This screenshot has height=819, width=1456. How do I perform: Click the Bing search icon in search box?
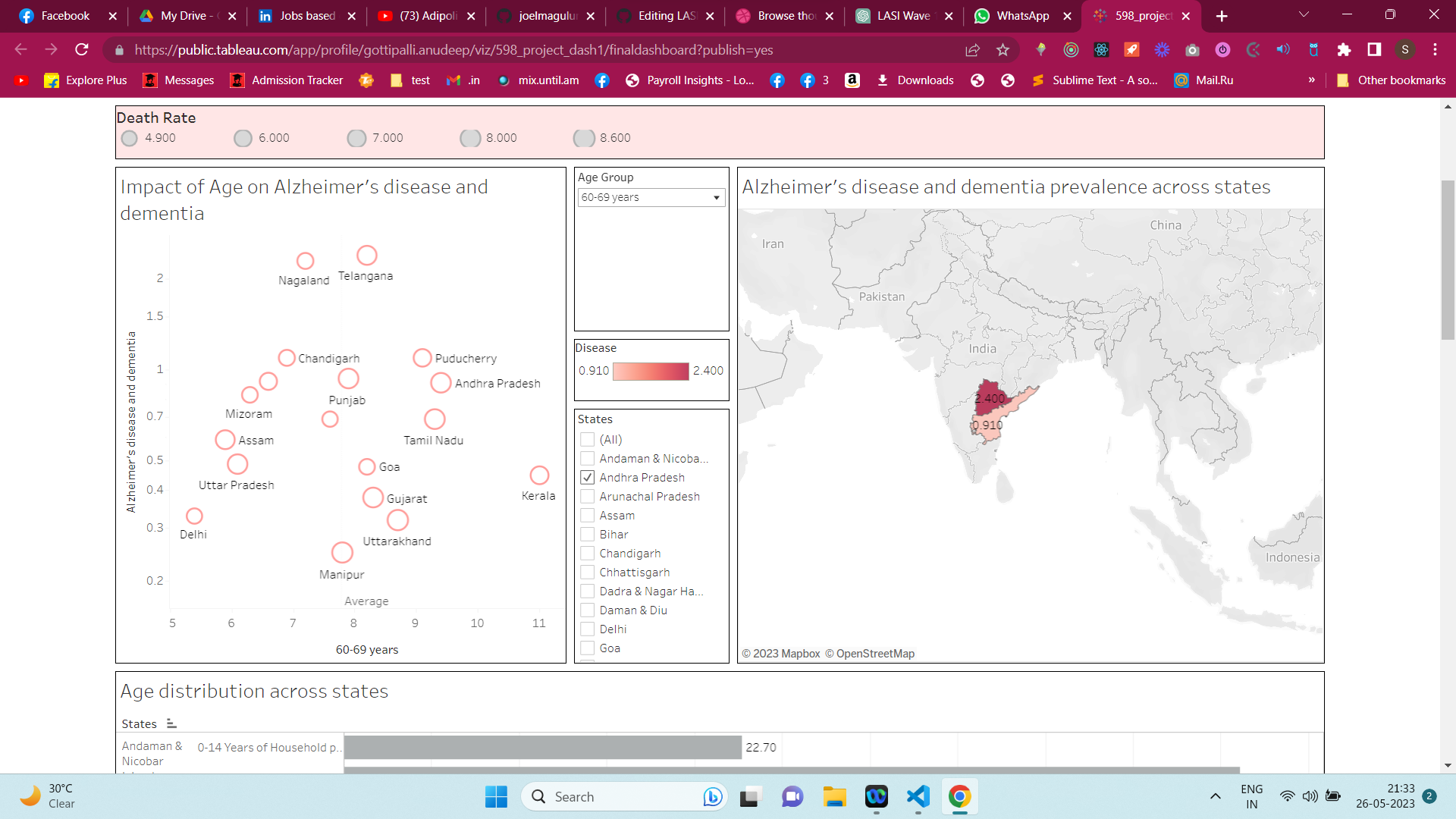click(711, 796)
